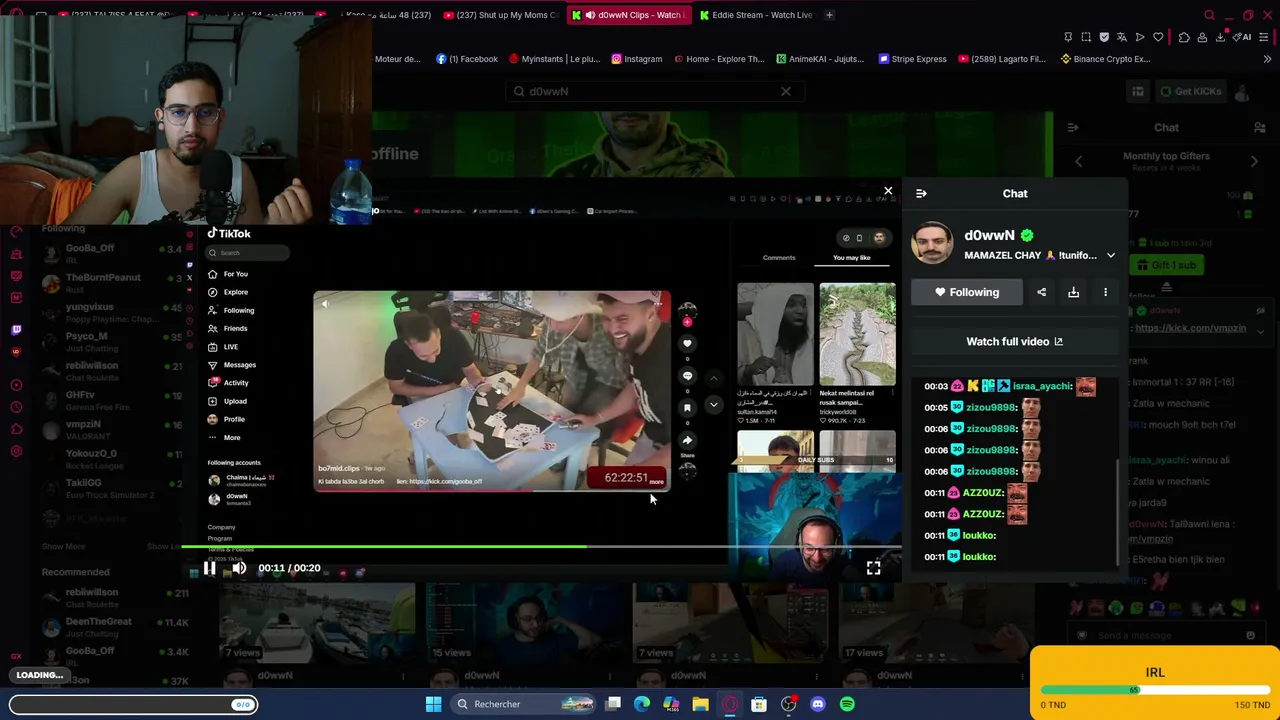Image resolution: width=1280 pixels, height=720 pixels.
Task: Open Stripe Express bookmark
Action: [912, 59]
